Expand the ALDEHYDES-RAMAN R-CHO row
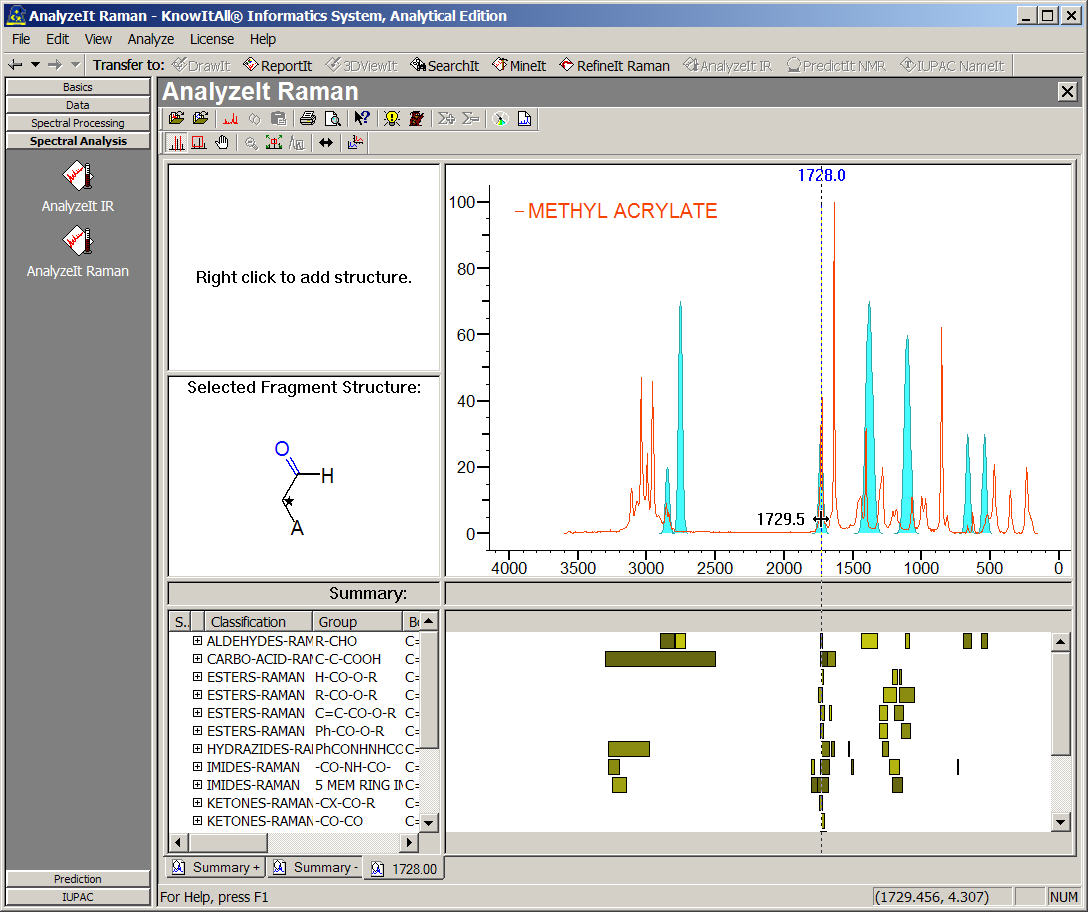This screenshot has height=912, width=1088. point(197,641)
